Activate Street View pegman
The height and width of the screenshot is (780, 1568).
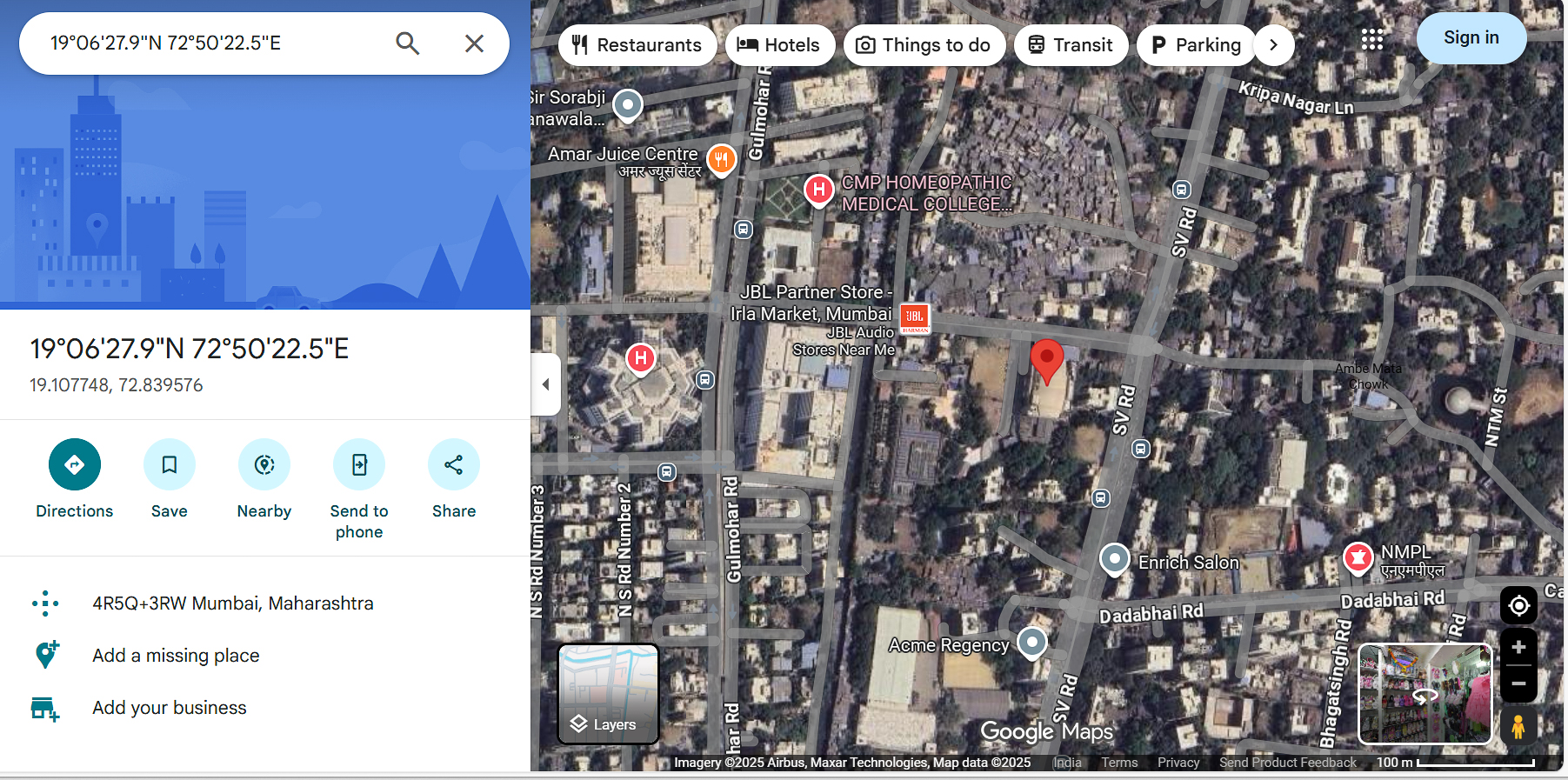(x=1518, y=726)
